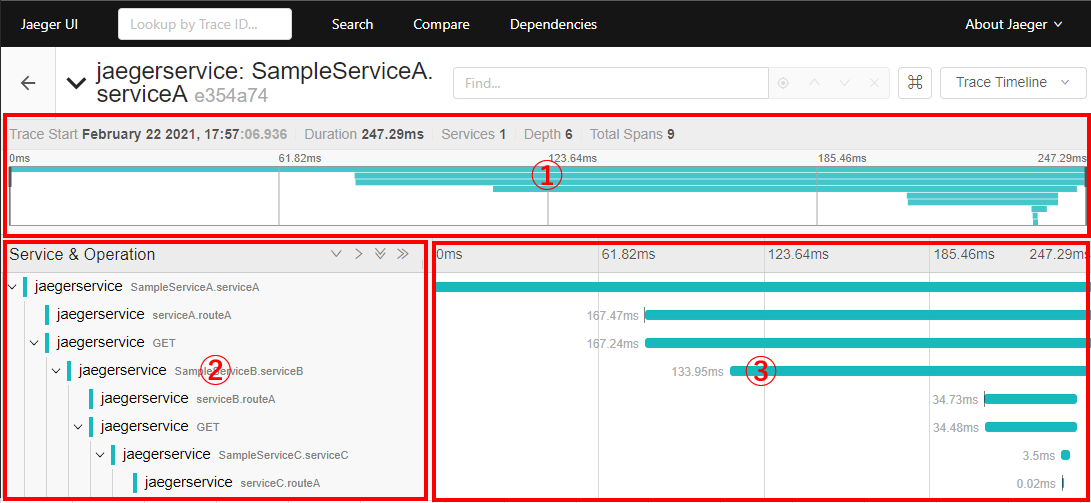1091x503 pixels.
Task: Collapse one level with right chevron icon
Action: (358, 254)
